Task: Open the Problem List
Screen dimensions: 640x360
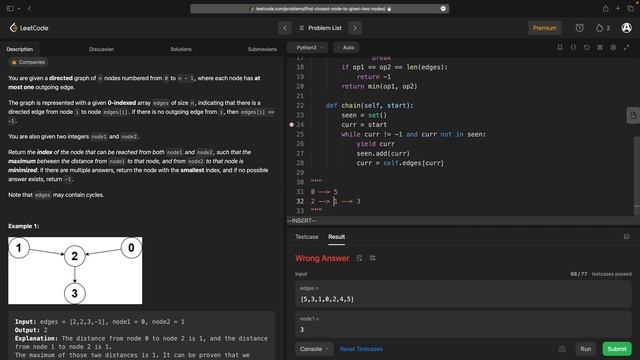Action: click(x=320, y=28)
